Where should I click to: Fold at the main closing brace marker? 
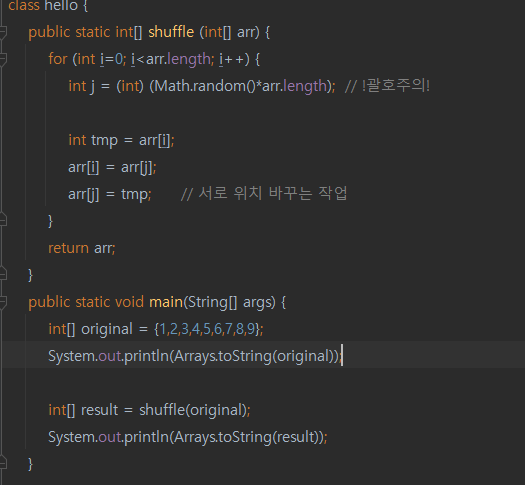(3, 464)
